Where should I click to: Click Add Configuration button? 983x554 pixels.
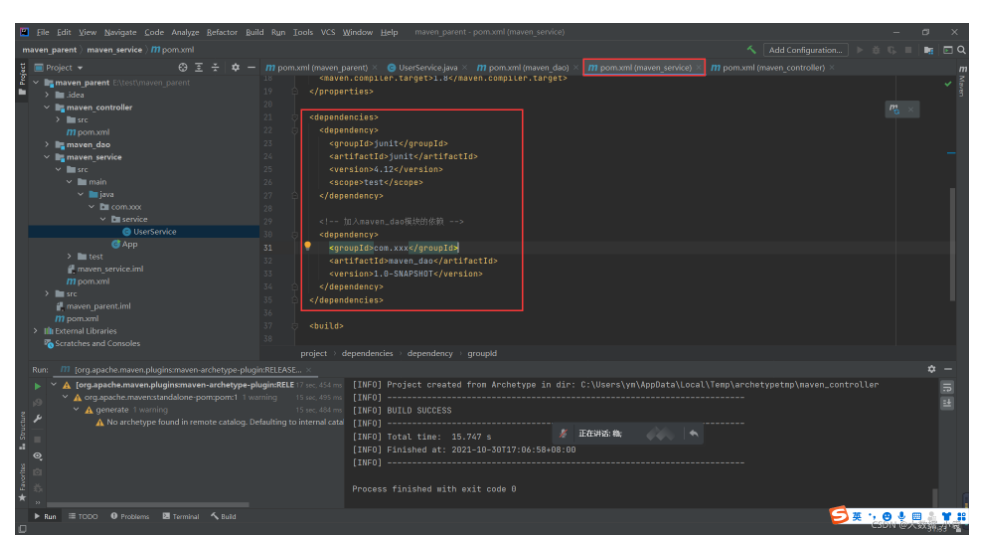(805, 50)
